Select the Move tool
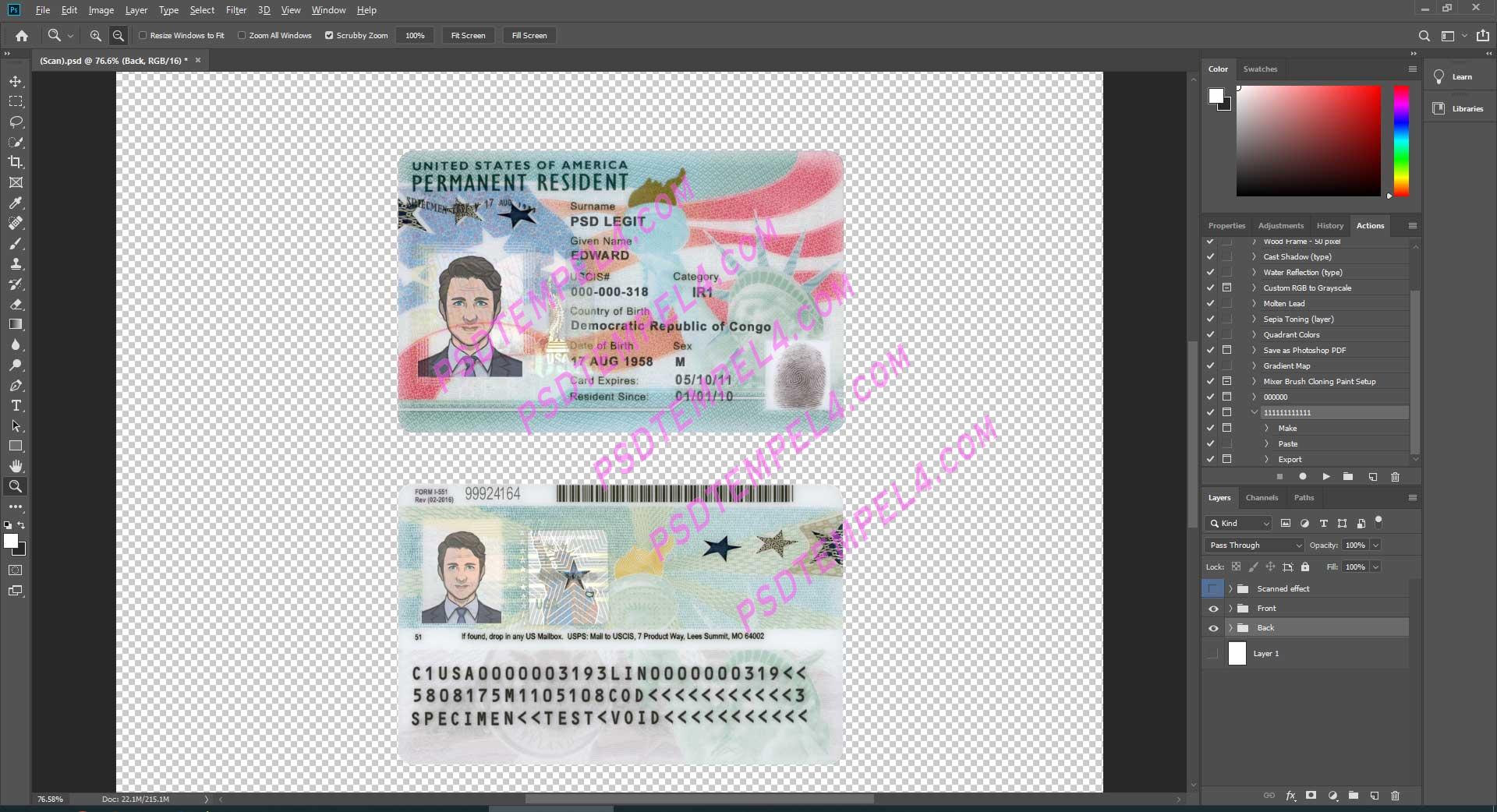This screenshot has height=812, width=1497. (16, 80)
